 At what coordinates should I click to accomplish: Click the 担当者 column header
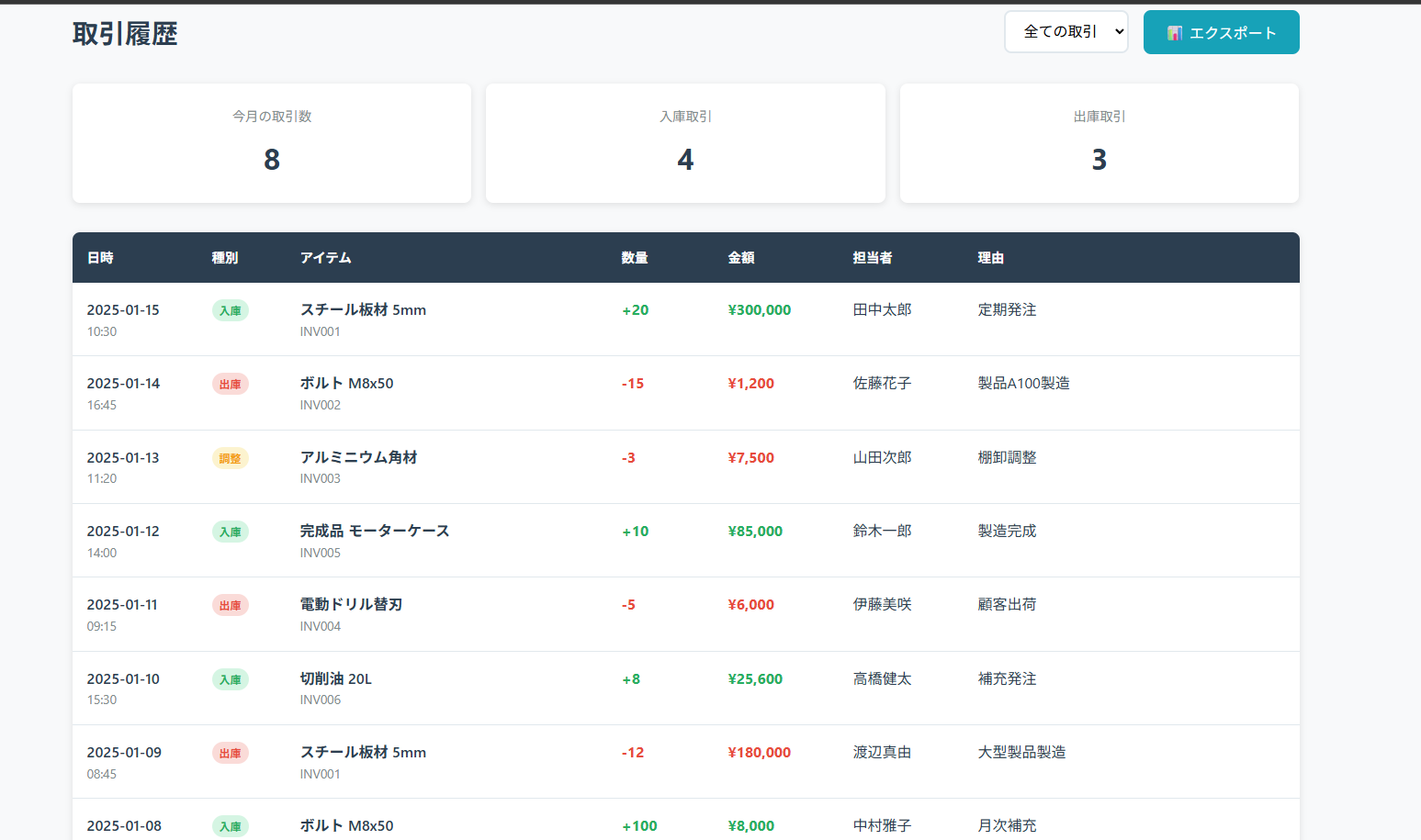[x=872, y=258]
